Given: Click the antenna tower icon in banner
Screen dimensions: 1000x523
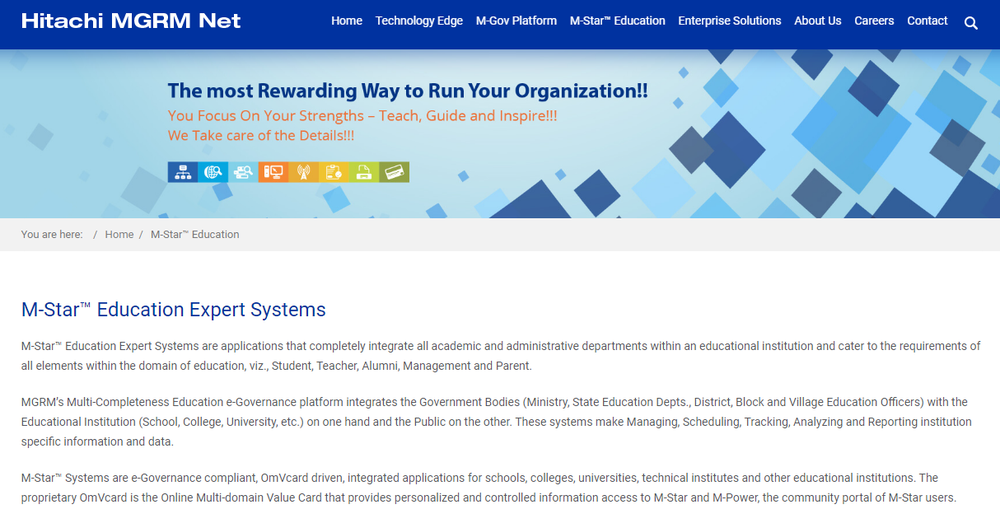Looking at the screenshot, I should click(304, 172).
